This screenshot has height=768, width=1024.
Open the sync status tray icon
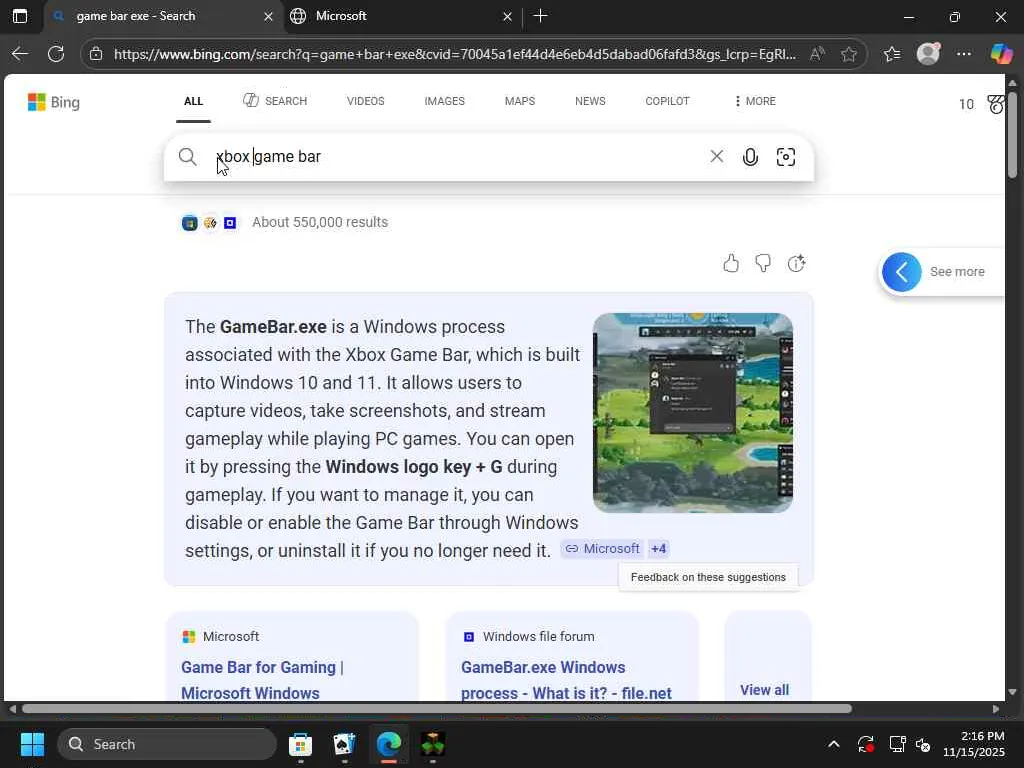click(866, 744)
